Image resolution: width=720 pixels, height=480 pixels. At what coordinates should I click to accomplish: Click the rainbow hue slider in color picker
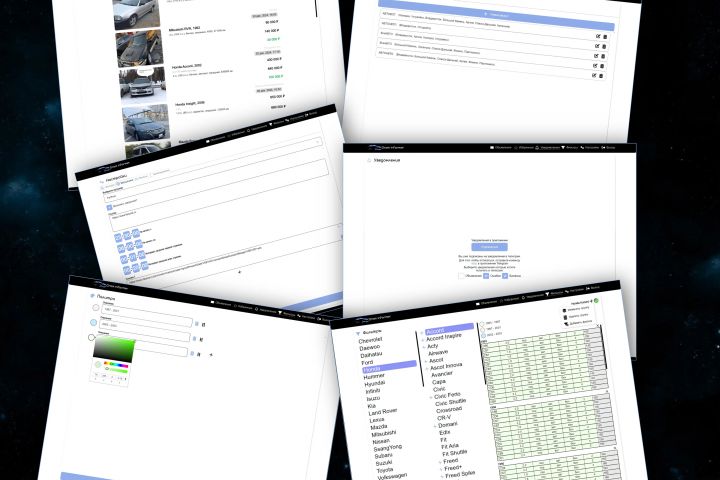[116, 365]
